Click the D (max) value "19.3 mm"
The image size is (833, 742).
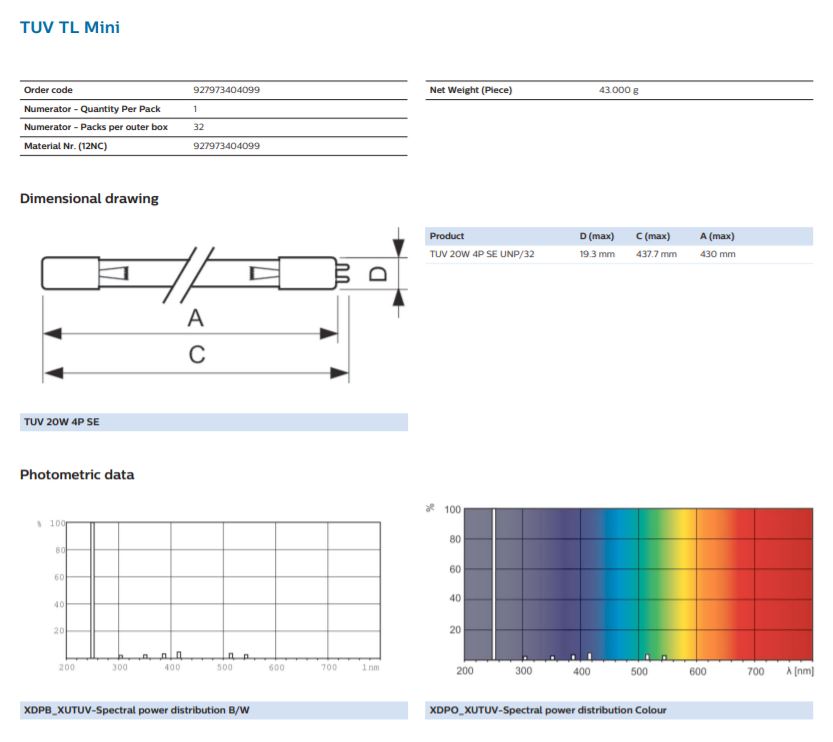coord(597,254)
